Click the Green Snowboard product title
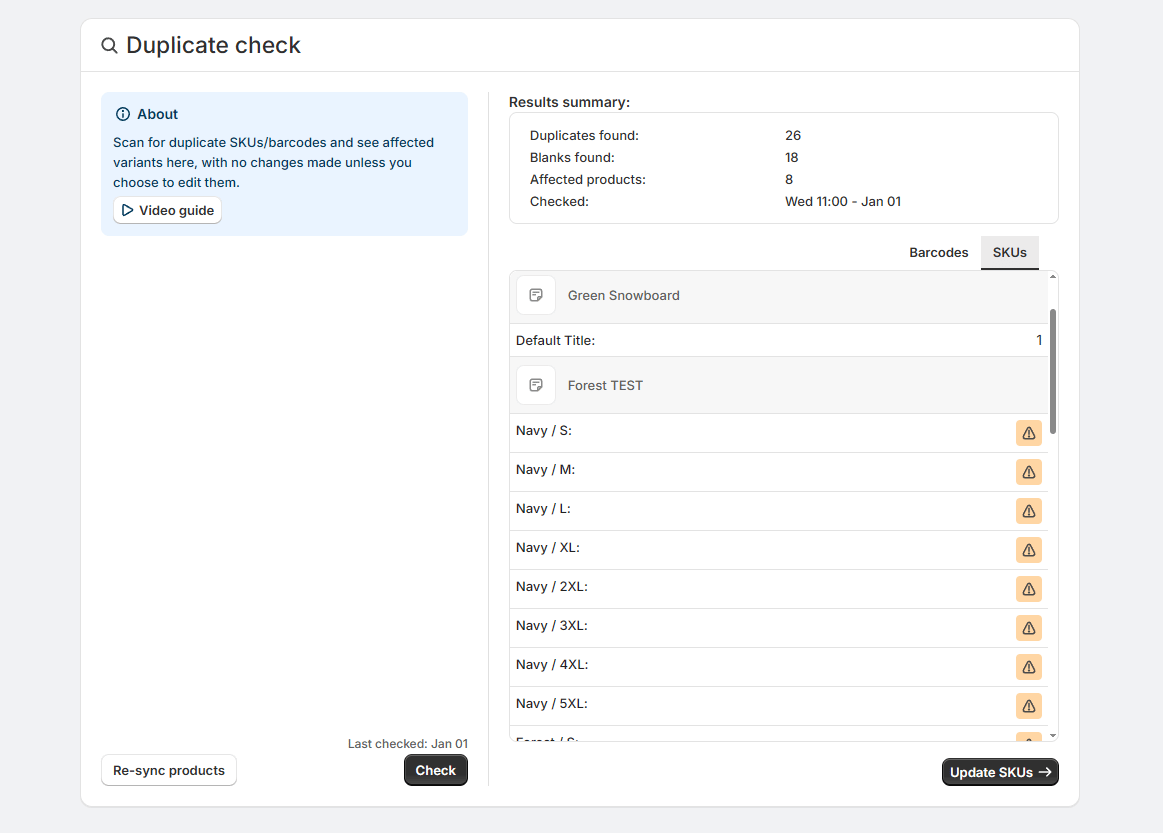 [x=623, y=296]
